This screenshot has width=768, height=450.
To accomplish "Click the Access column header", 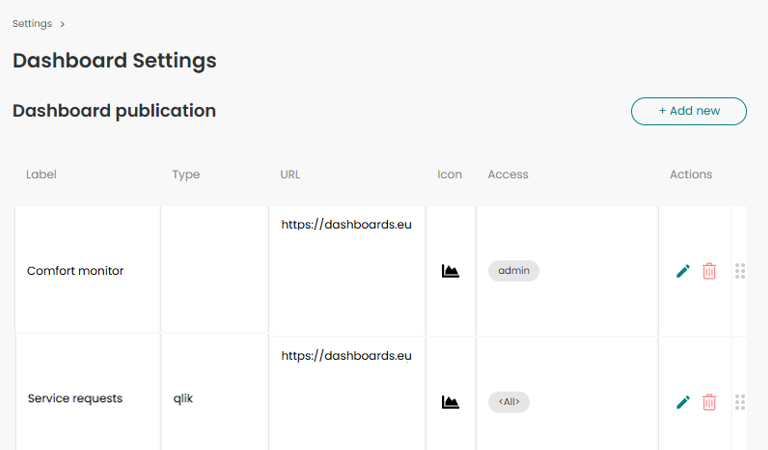I will [x=508, y=174].
